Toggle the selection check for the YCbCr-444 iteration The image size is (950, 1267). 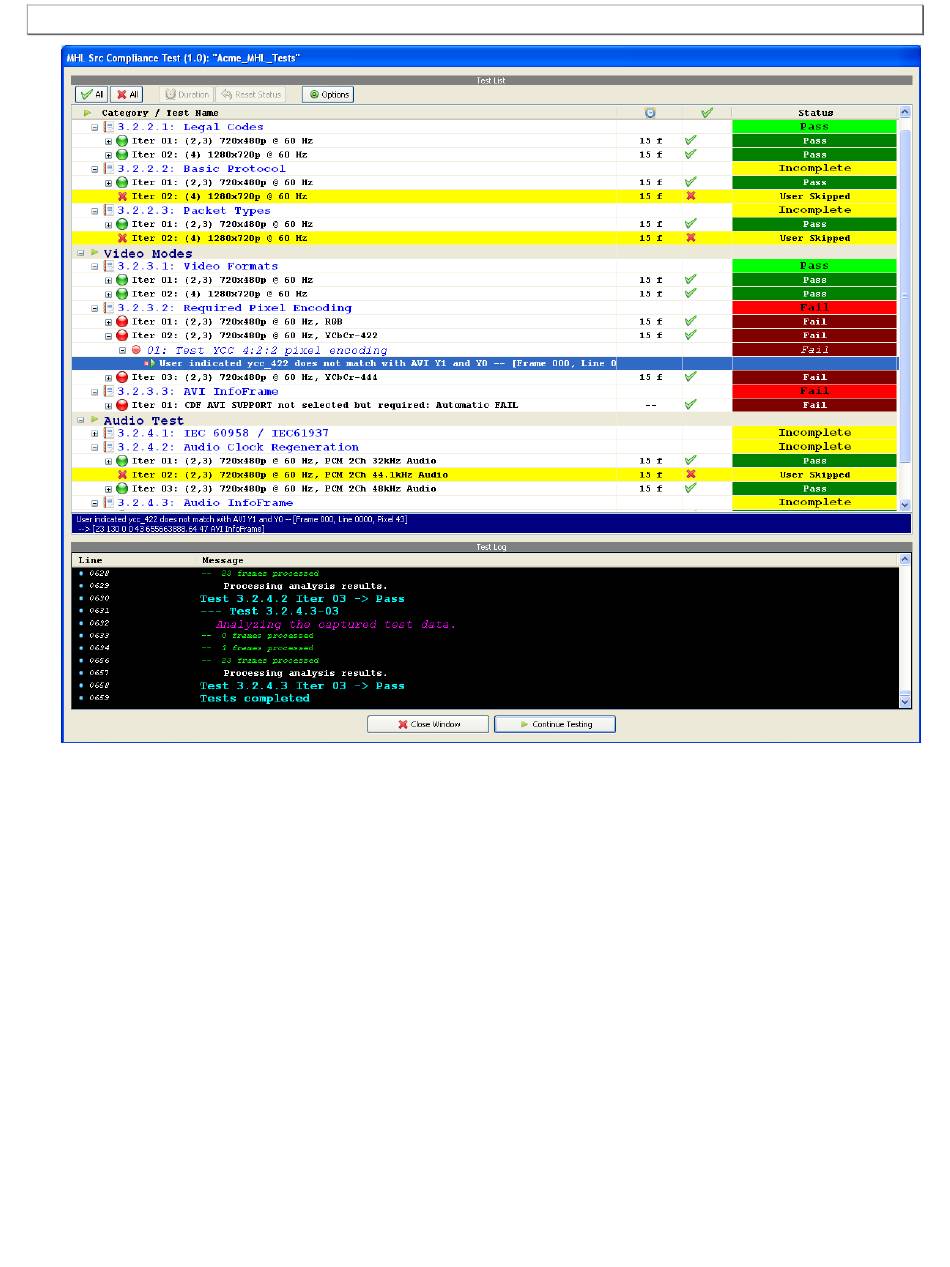coord(690,378)
